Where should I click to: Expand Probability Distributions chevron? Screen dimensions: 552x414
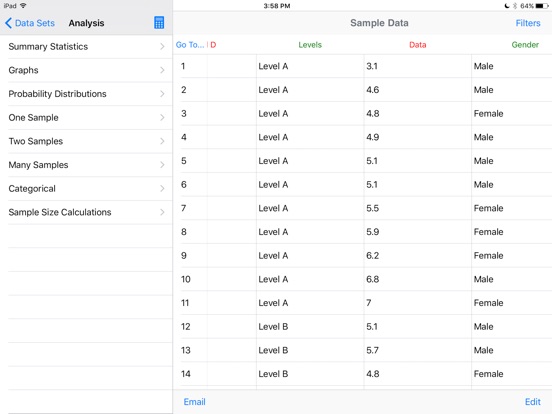coord(162,94)
